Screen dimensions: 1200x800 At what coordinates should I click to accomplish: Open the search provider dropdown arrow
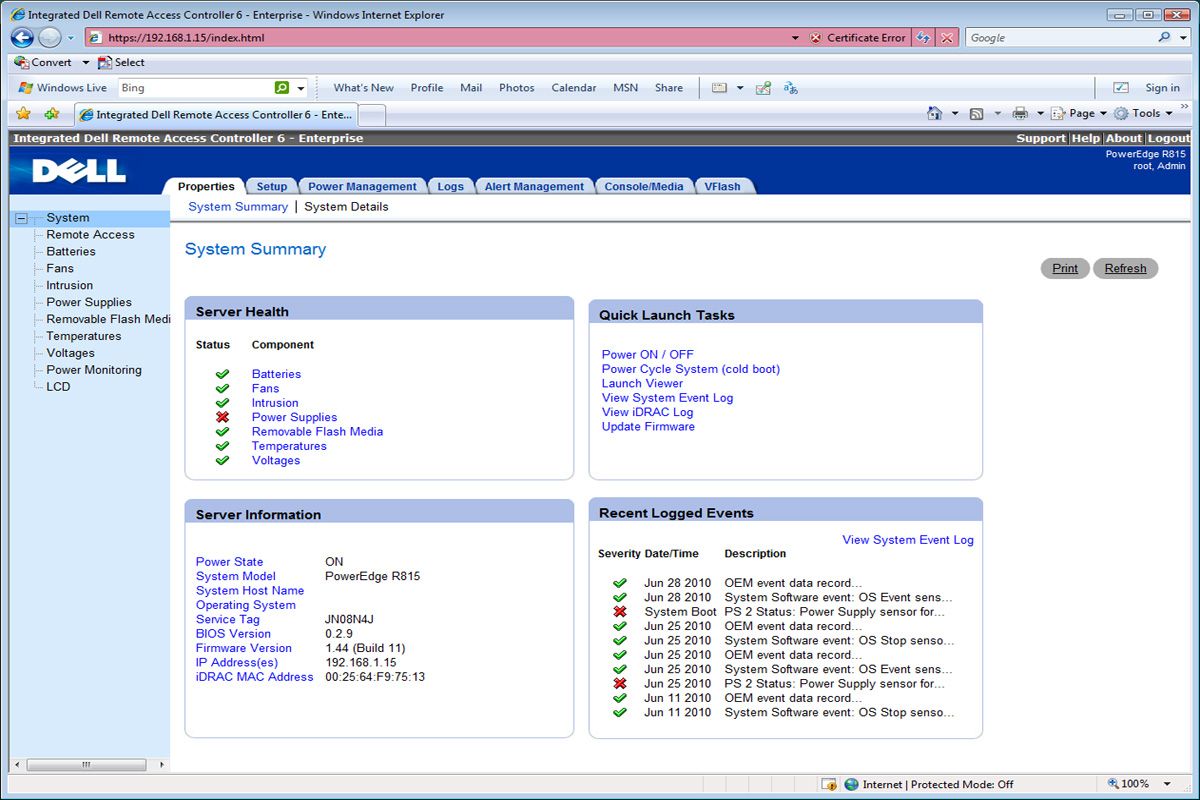(1183, 37)
